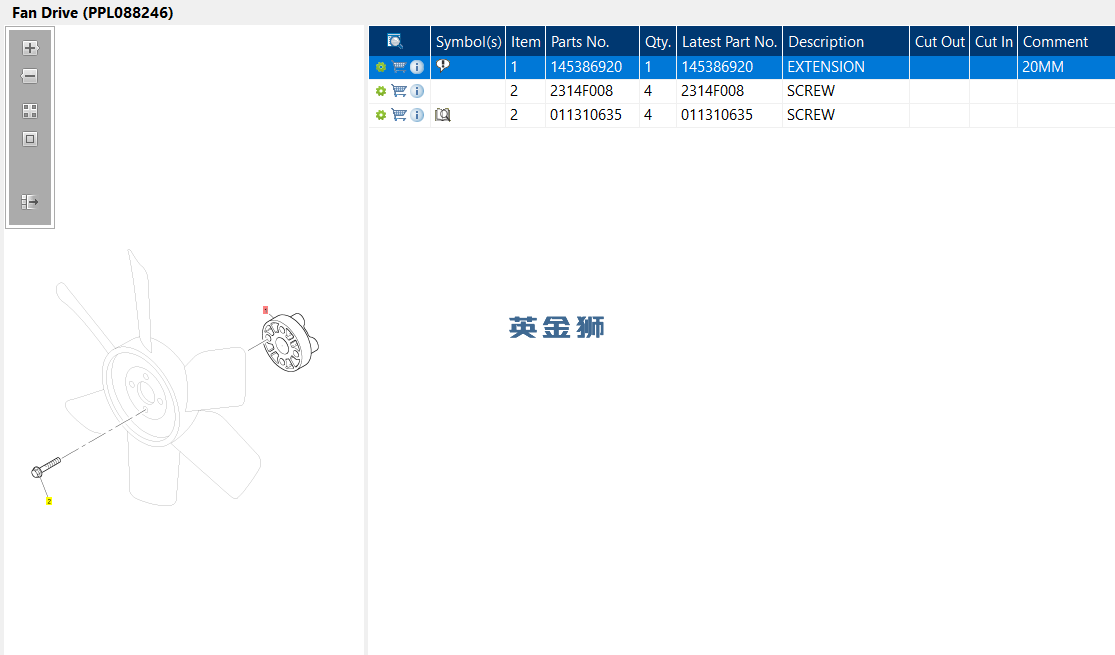Add part 145386920 to cart

click(x=399, y=67)
